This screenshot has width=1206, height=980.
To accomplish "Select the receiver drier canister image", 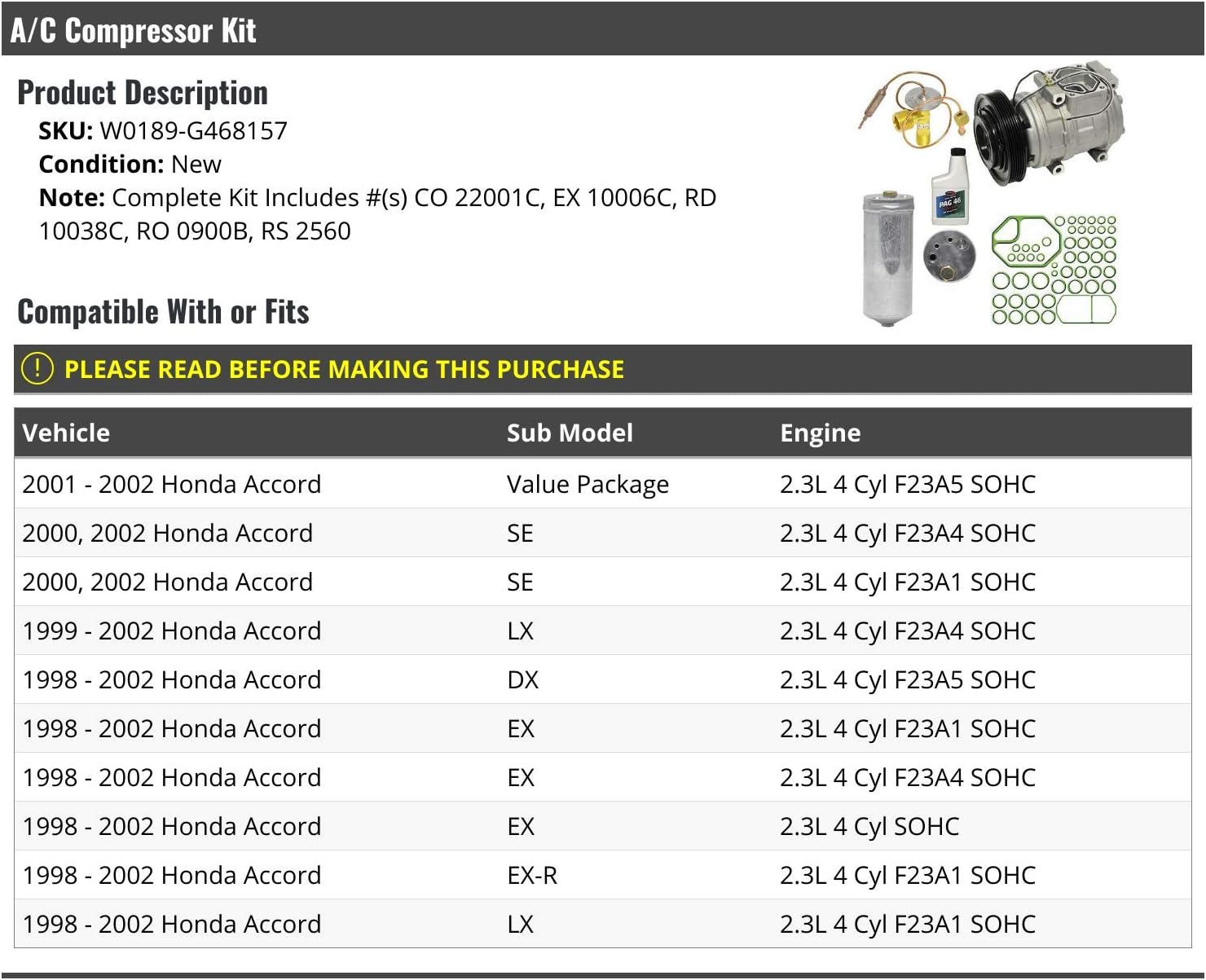I will point(888,253).
